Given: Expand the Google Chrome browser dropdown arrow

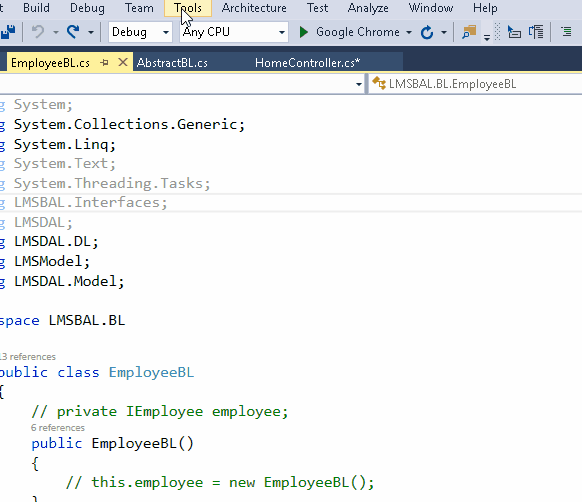Looking at the screenshot, I should [409, 33].
